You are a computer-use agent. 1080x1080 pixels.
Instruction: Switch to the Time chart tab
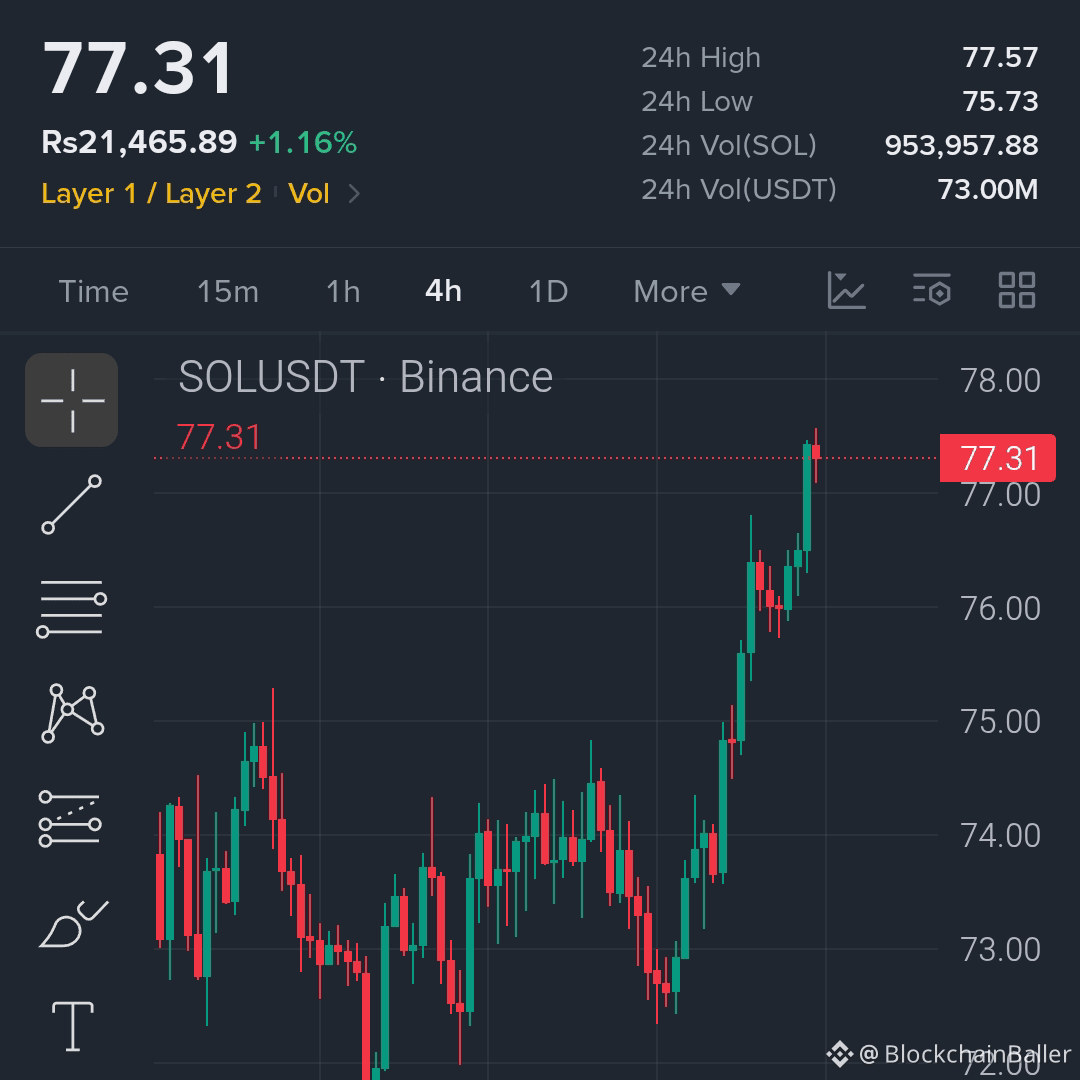coord(94,291)
